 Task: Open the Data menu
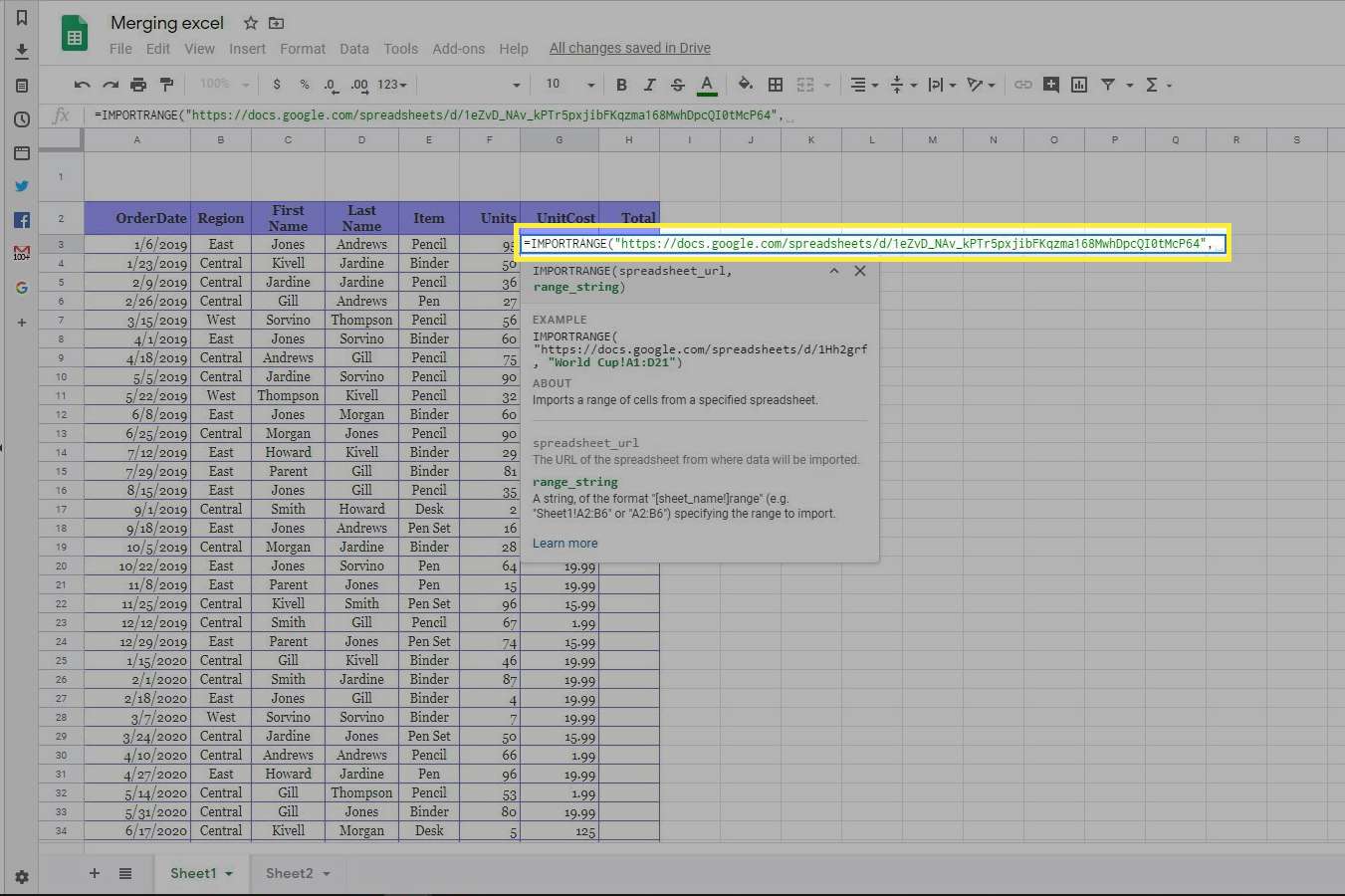pyautogui.click(x=354, y=48)
